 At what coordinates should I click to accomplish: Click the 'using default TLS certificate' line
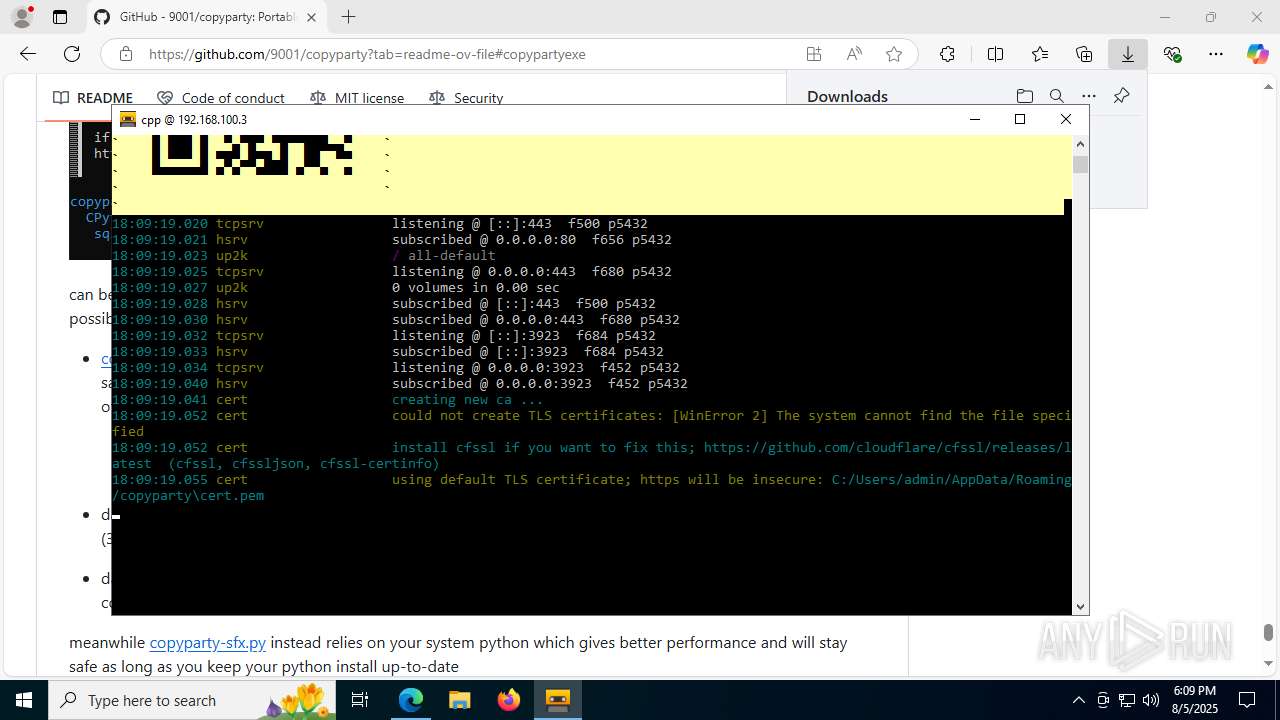tap(591, 487)
